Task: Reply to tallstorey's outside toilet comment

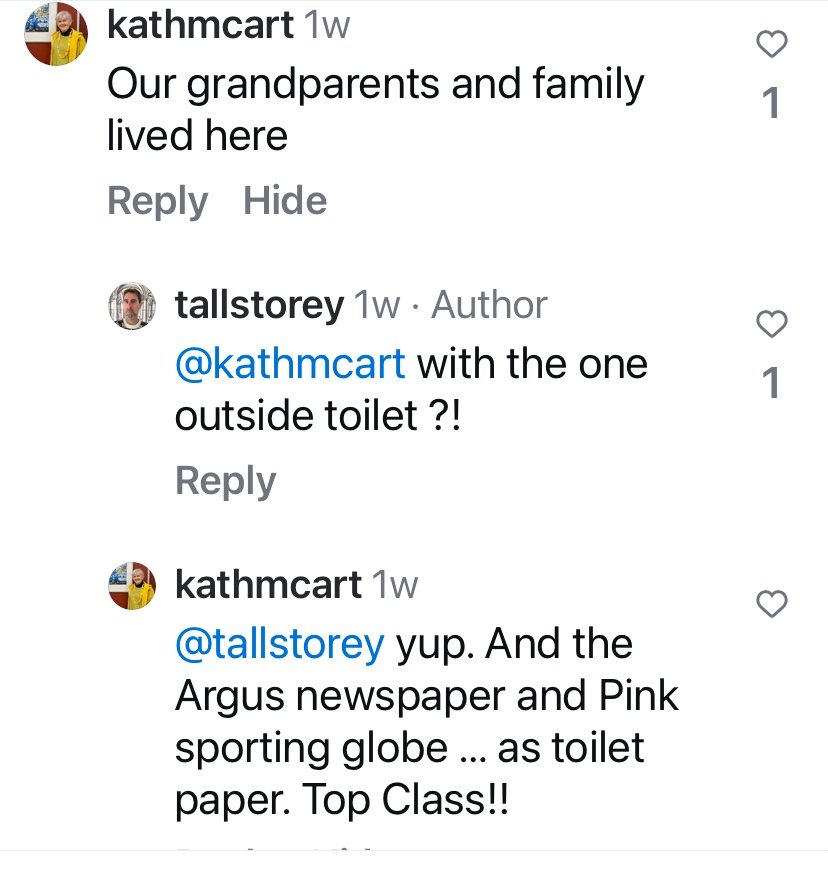Action: tap(225, 481)
